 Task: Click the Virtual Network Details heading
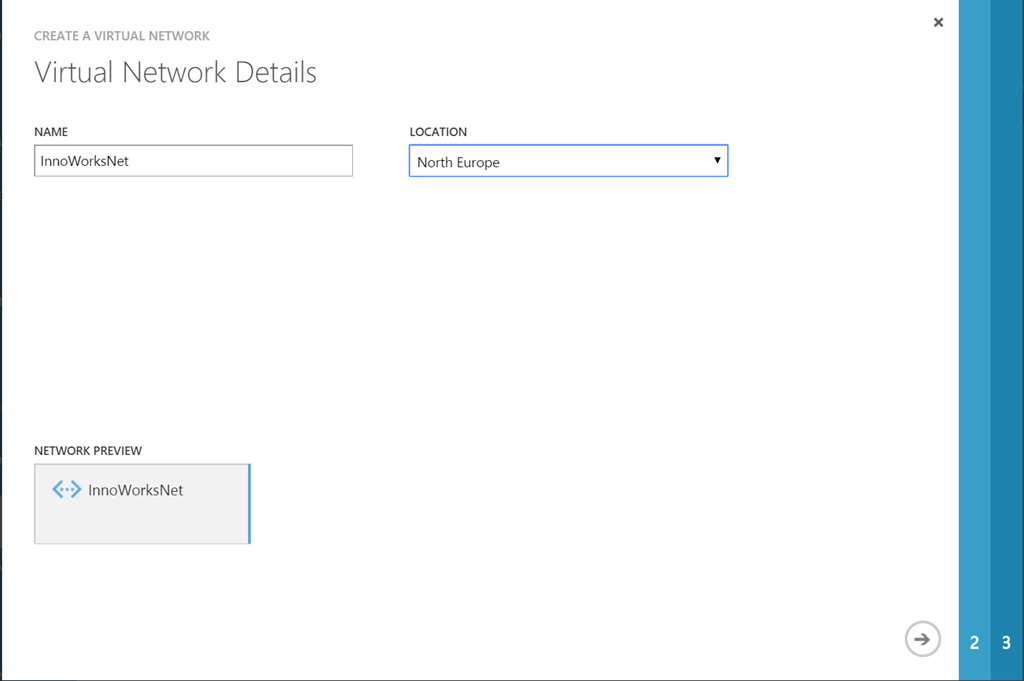pos(175,72)
